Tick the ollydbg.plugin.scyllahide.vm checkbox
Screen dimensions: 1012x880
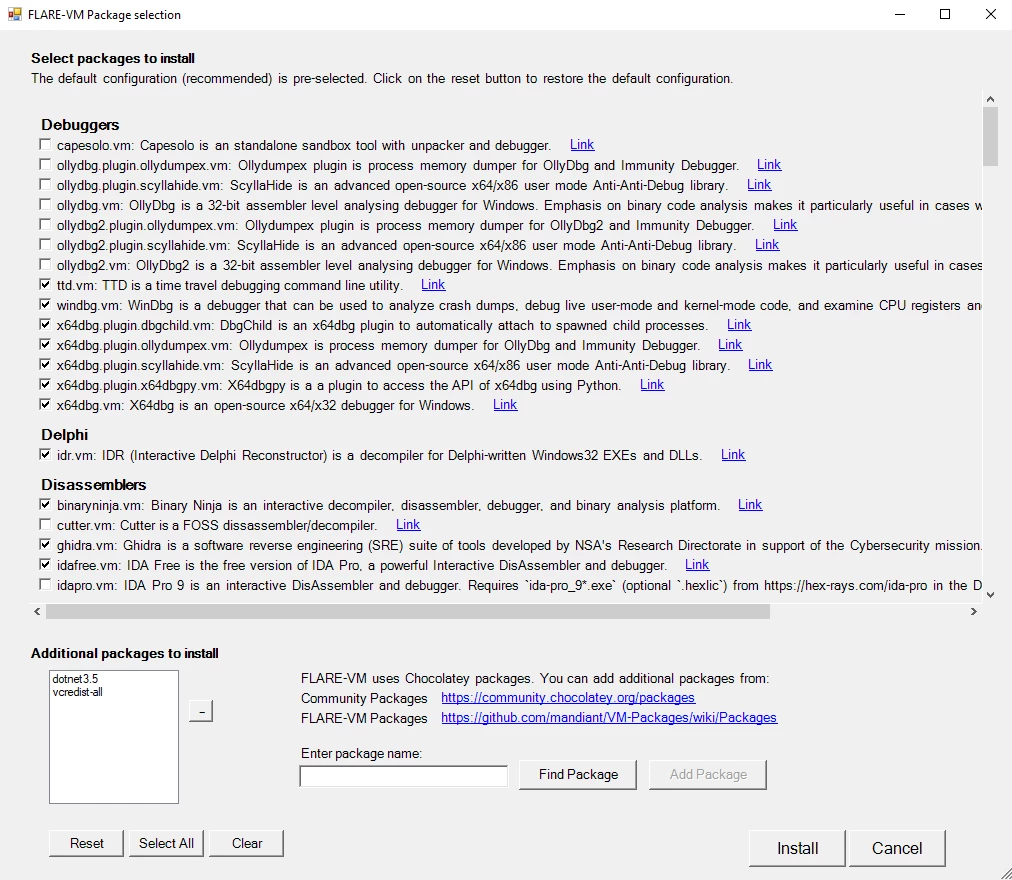click(45, 185)
